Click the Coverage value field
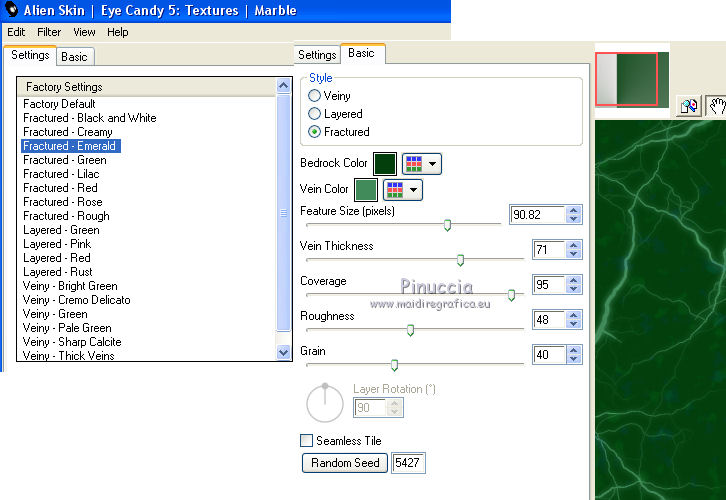Image resolution: width=726 pixels, height=500 pixels. pos(549,284)
